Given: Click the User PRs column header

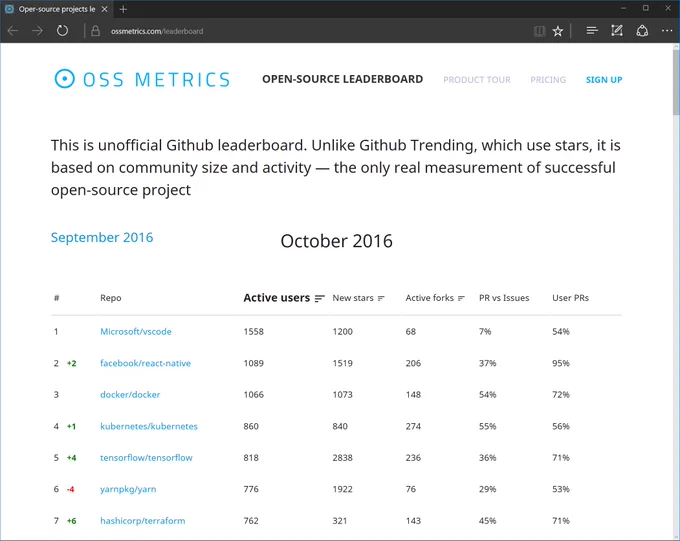Looking at the screenshot, I should pyautogui.click(x=570, y=298).
